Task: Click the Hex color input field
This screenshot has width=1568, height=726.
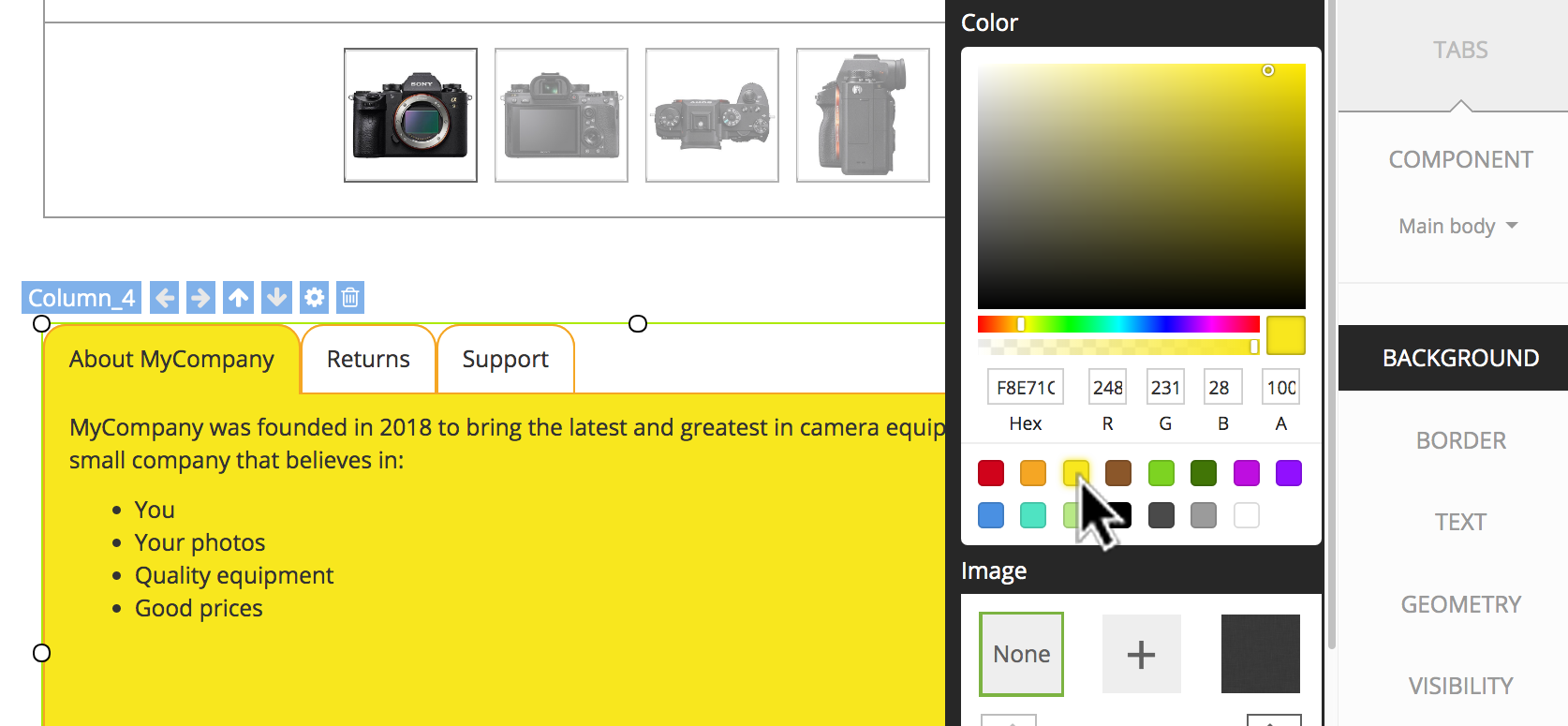Action: pos(1025,388)
